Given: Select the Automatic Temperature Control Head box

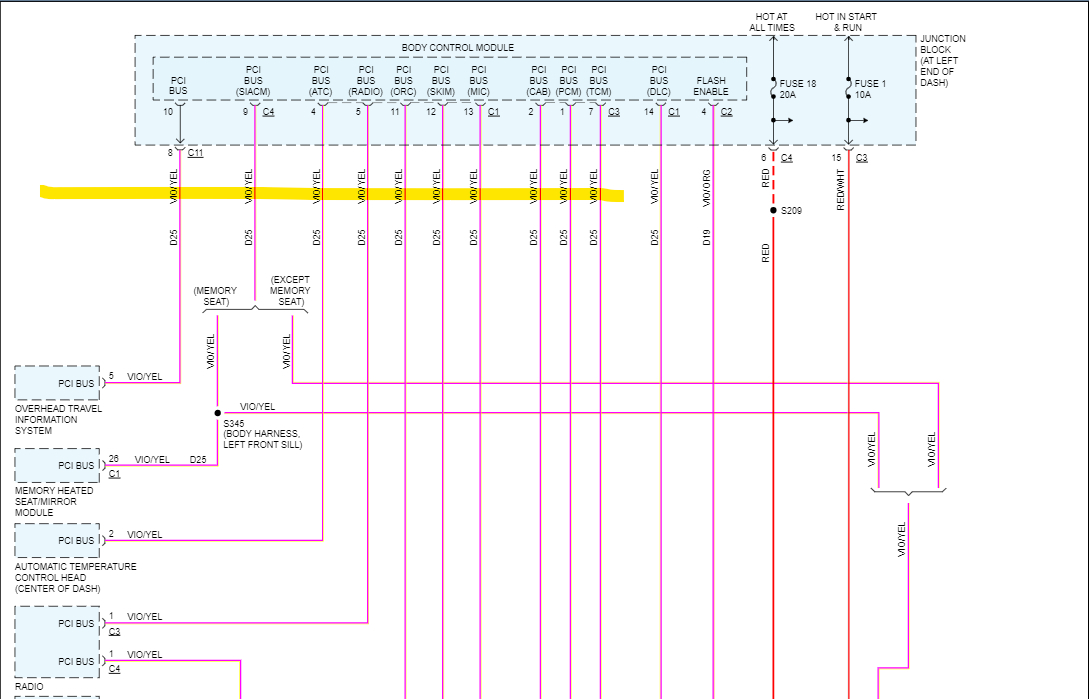Looking at the screenshot, I should coord(57,540).
